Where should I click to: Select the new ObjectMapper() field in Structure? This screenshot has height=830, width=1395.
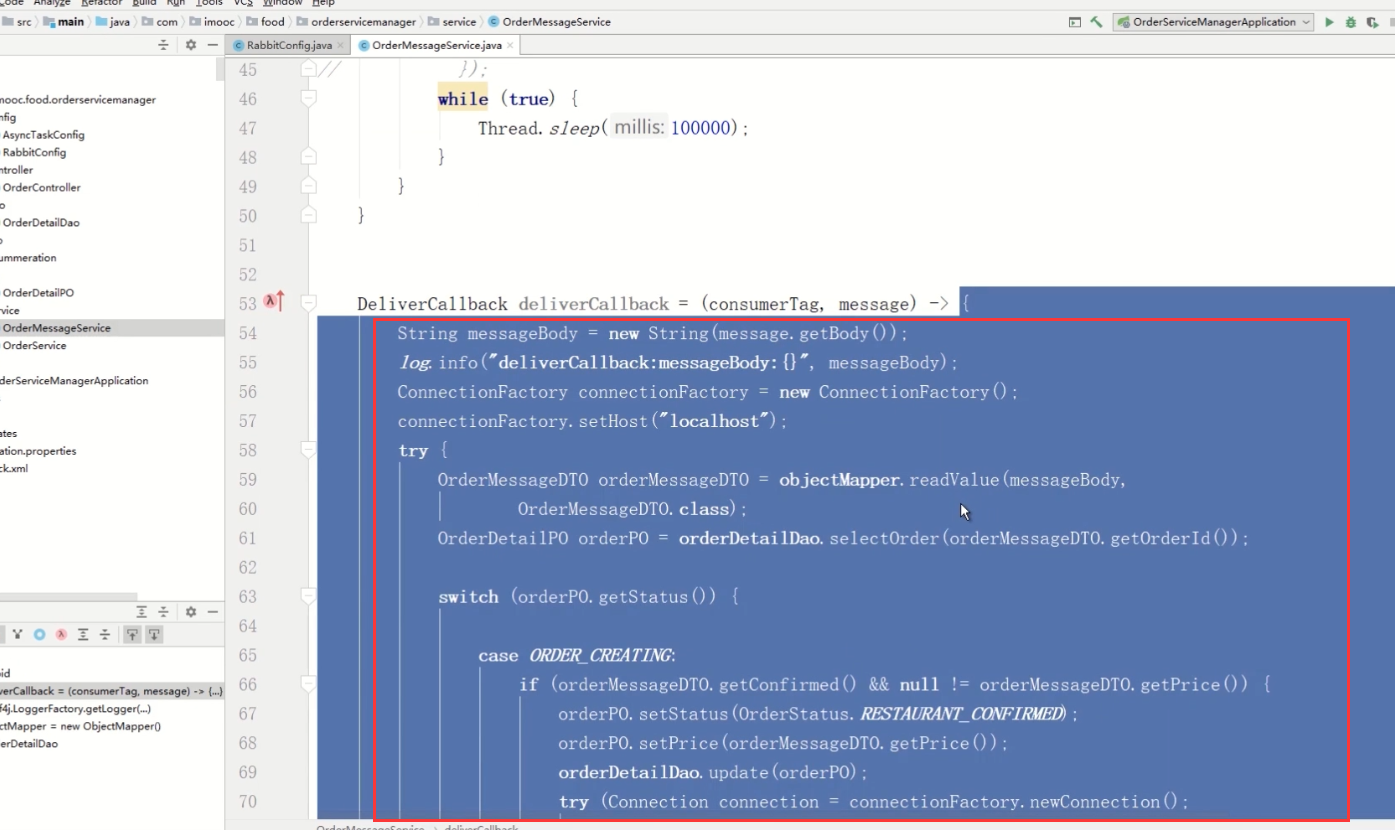click(80, 726)
